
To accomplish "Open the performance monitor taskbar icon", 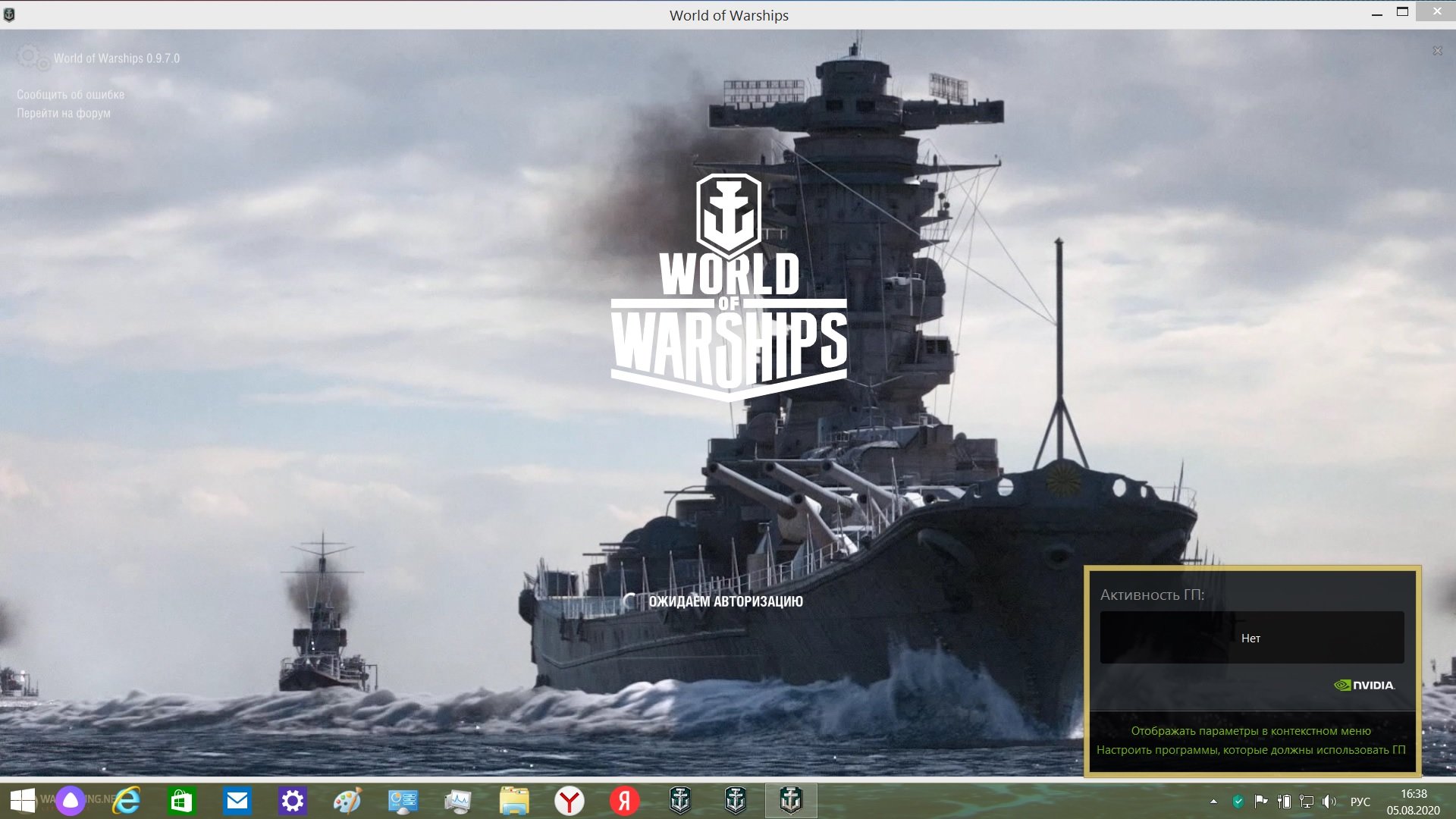I will (458, 801).
